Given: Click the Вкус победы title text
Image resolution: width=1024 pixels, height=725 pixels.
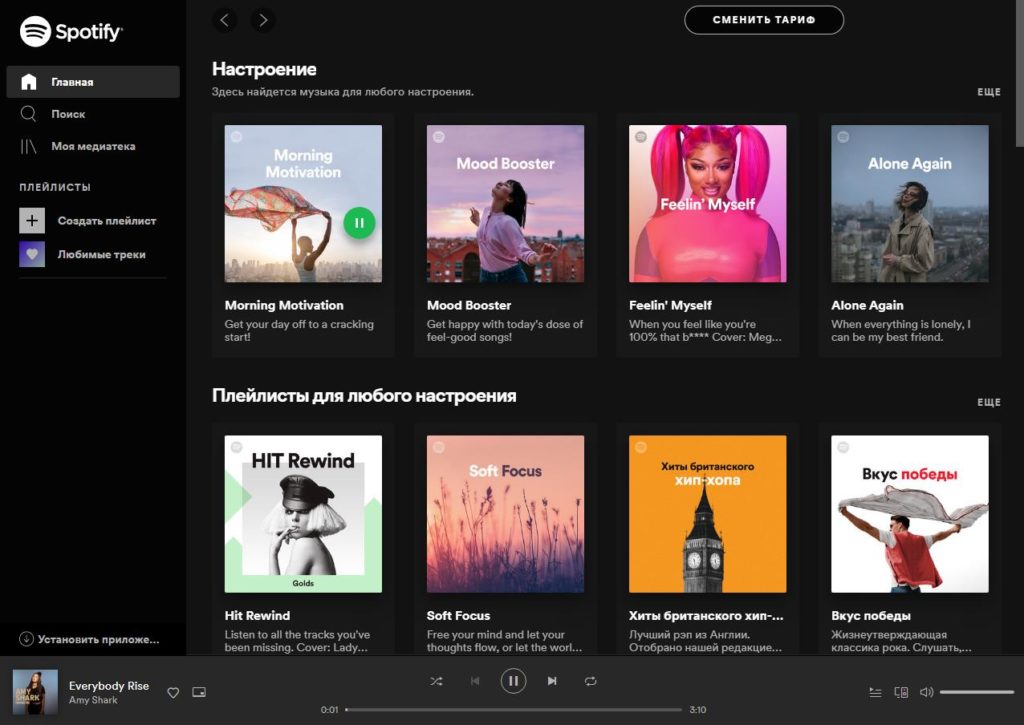Looking at the screenshot, I should [871, 615].
